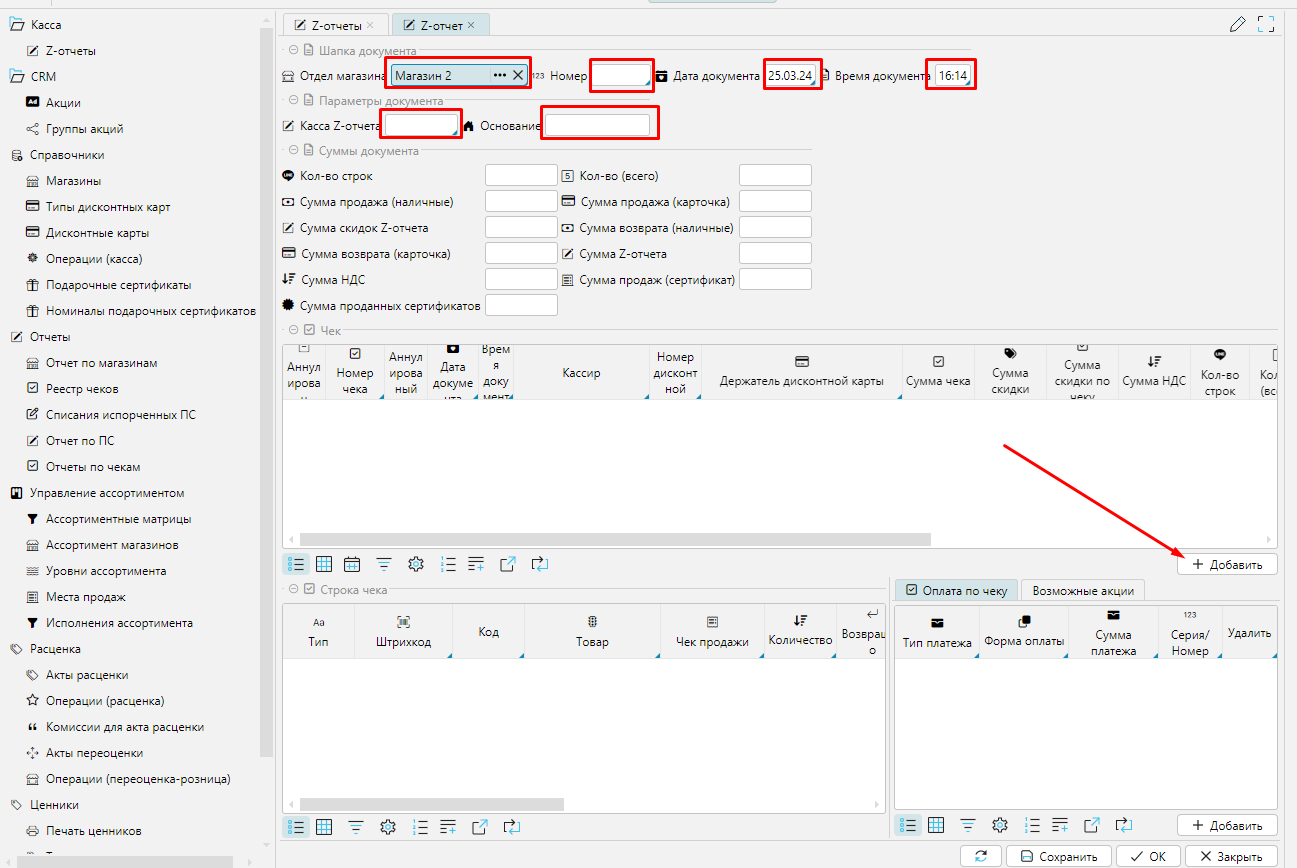This screenshot has width=1297, height=868.
Task: Toggle fullscreen mode icon at top right
Action: [1266, 25]
